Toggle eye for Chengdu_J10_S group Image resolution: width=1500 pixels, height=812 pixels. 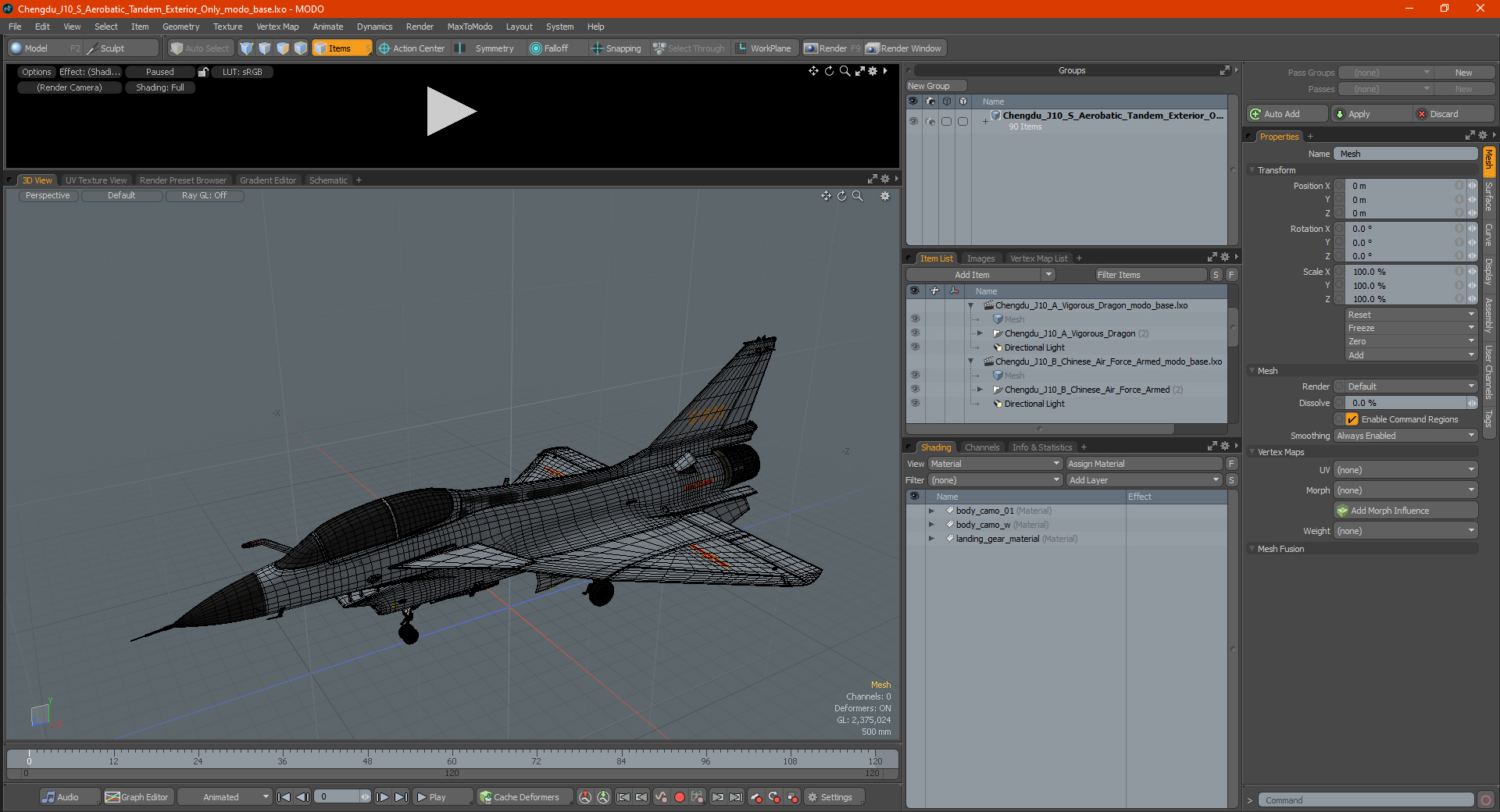coord(913,121)
